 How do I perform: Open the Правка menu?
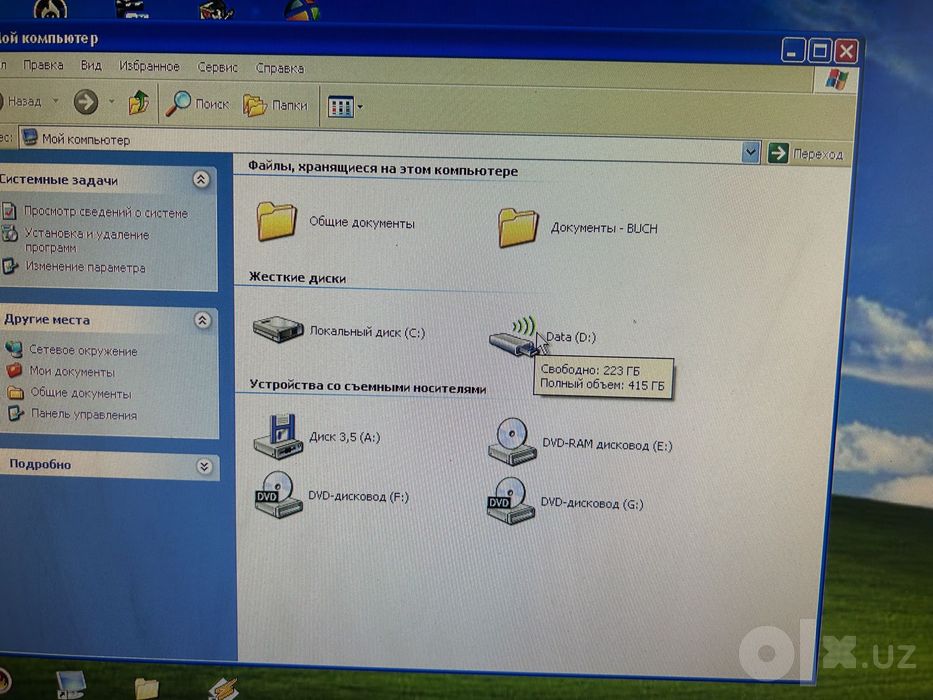43,65
